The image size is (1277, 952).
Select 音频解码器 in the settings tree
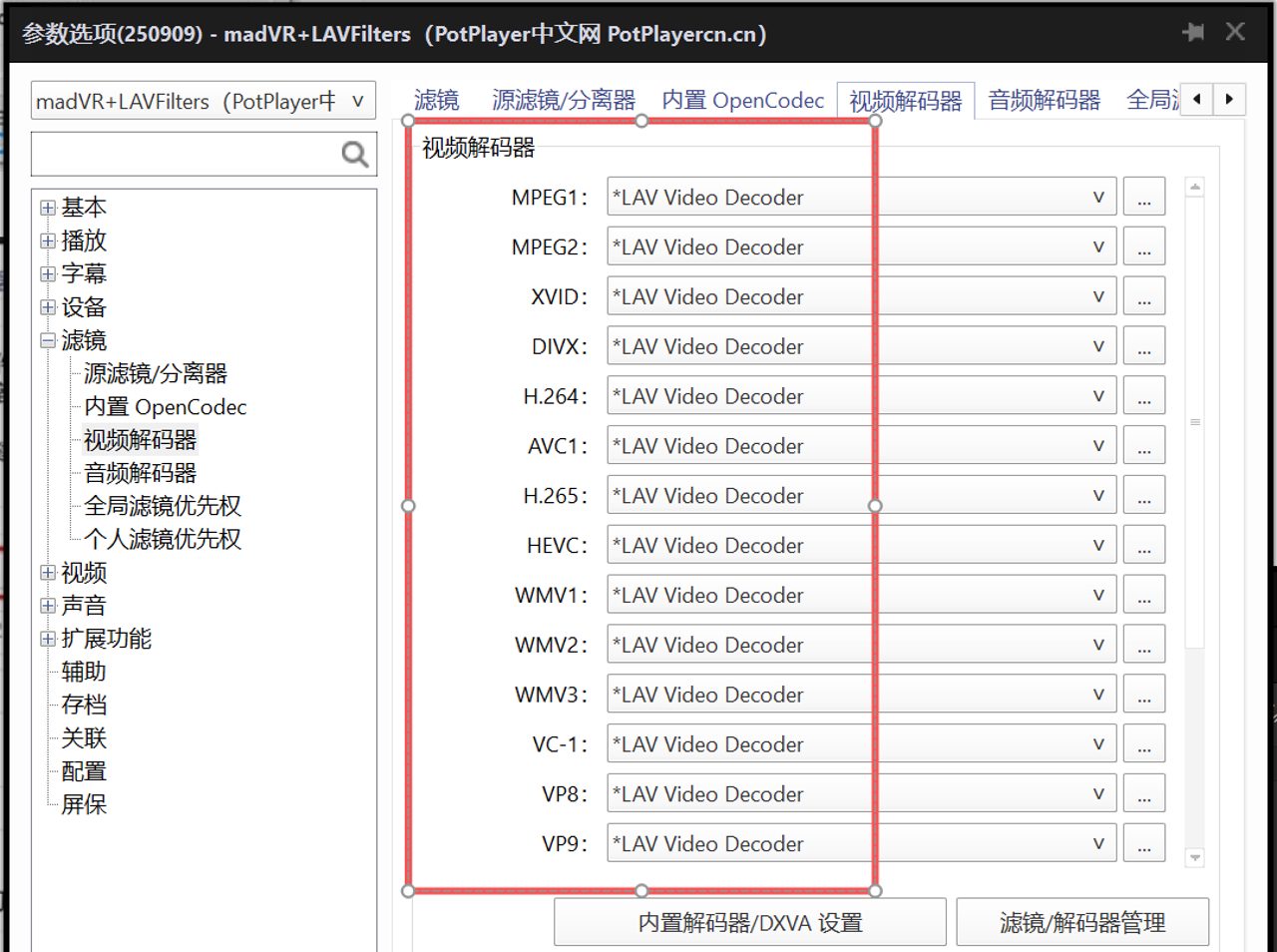(141, 473)
